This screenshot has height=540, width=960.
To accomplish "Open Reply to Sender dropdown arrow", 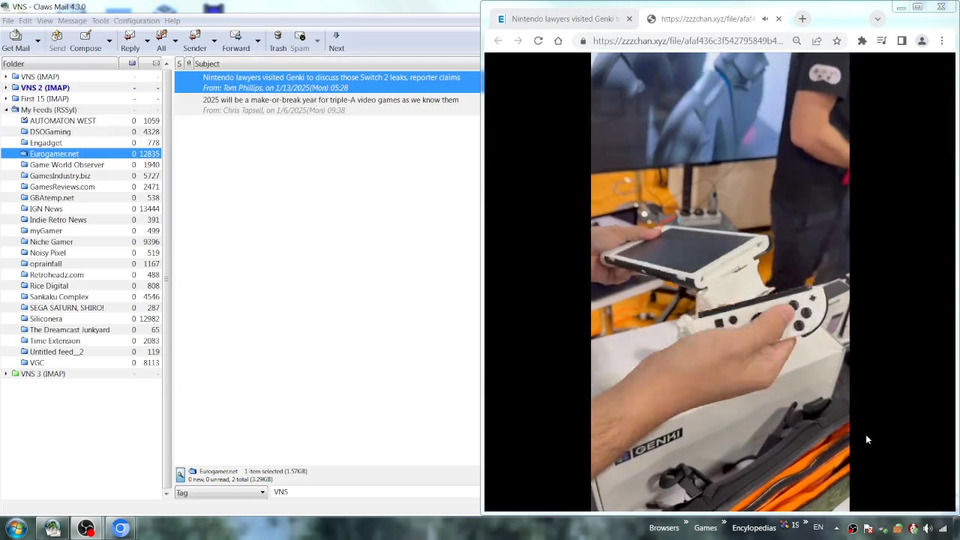I will (214, 41).
